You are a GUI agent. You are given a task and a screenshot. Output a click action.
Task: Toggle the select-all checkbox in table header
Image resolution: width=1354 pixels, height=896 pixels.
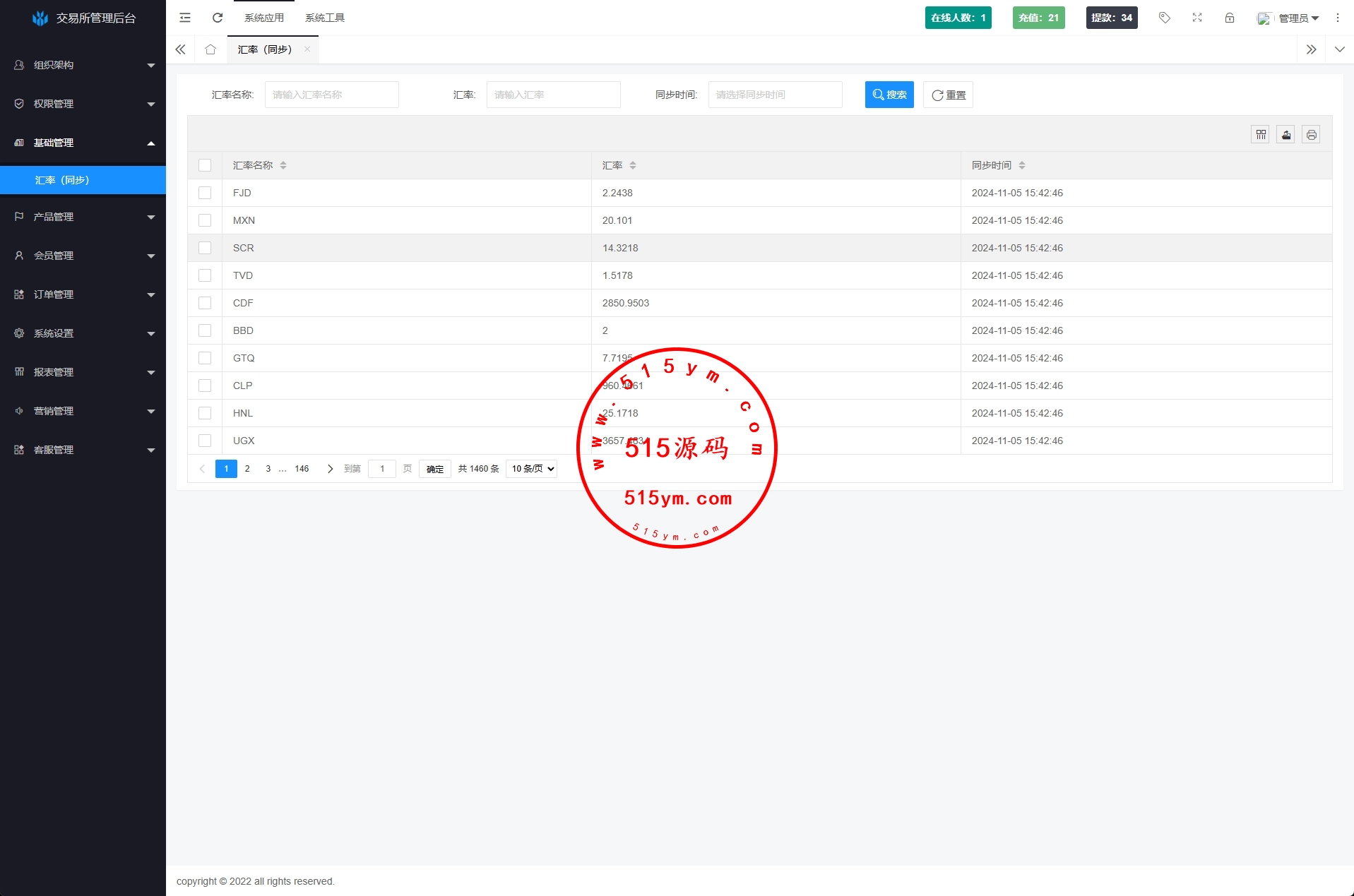coord(205,165)
